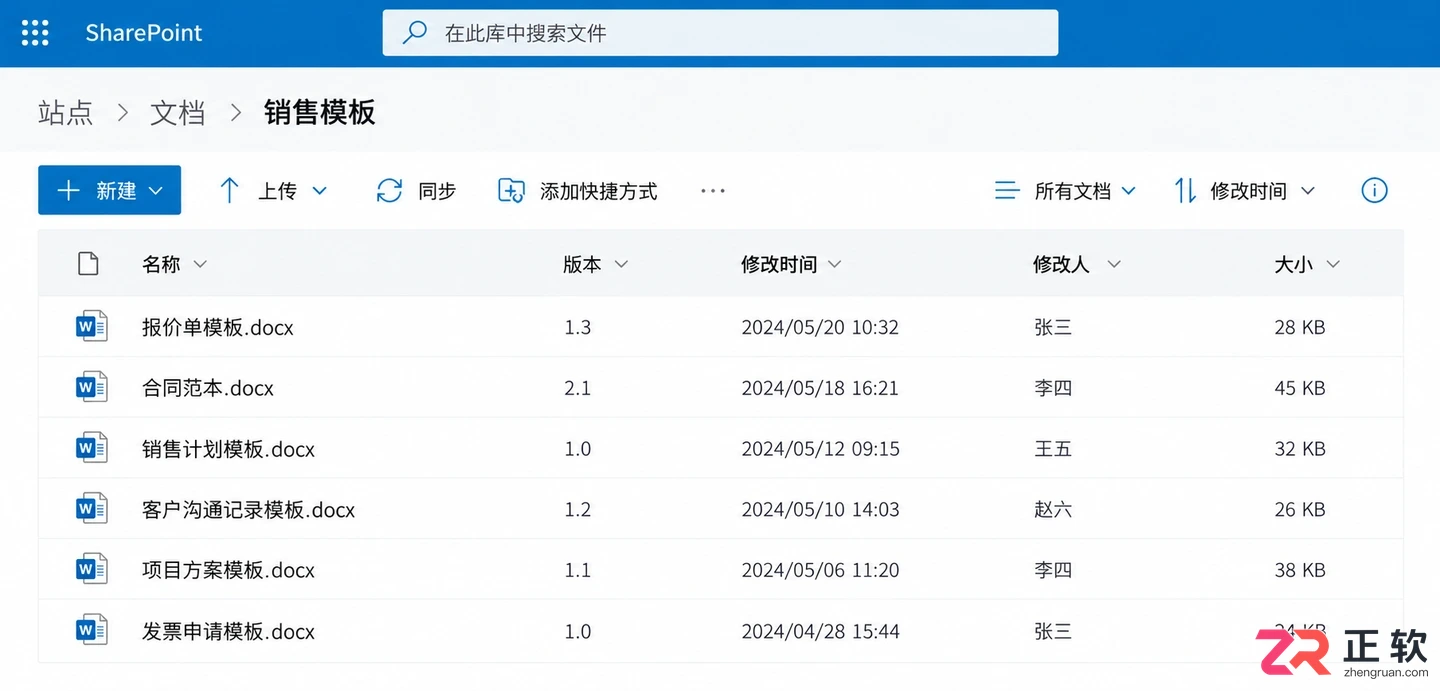Screen dimensions: 1440x691
Task: Click the sync arrows icon
Action: click(389, 191)
